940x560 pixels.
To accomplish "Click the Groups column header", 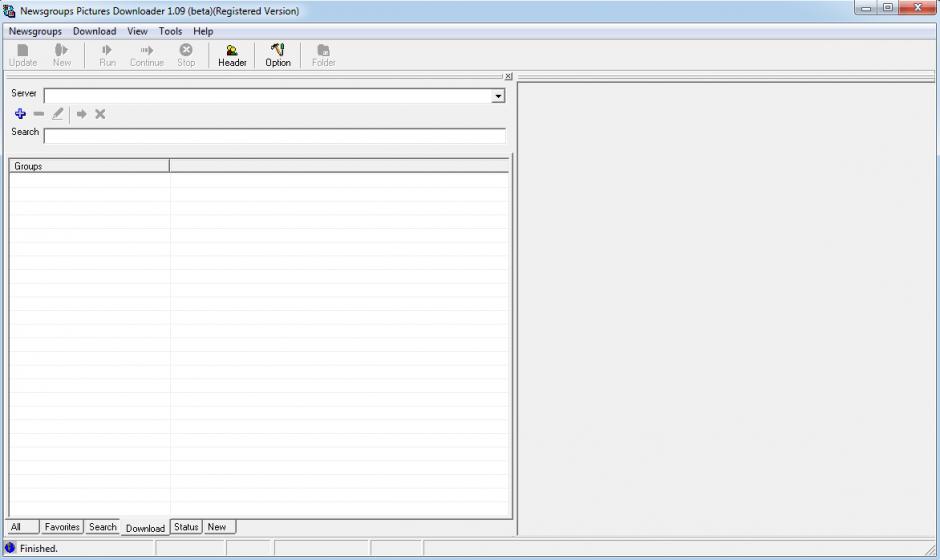I will coord(89,166).
